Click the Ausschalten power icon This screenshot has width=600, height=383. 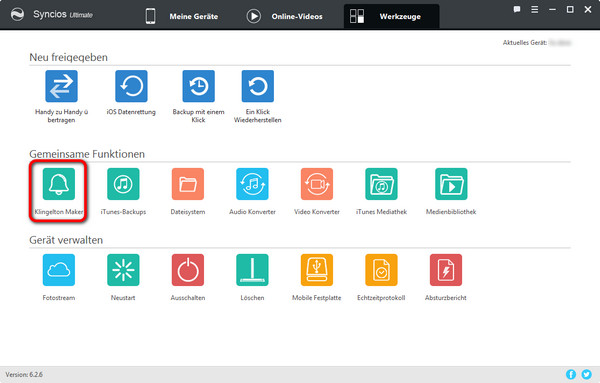pyautogui.click(x=188, y=270)
